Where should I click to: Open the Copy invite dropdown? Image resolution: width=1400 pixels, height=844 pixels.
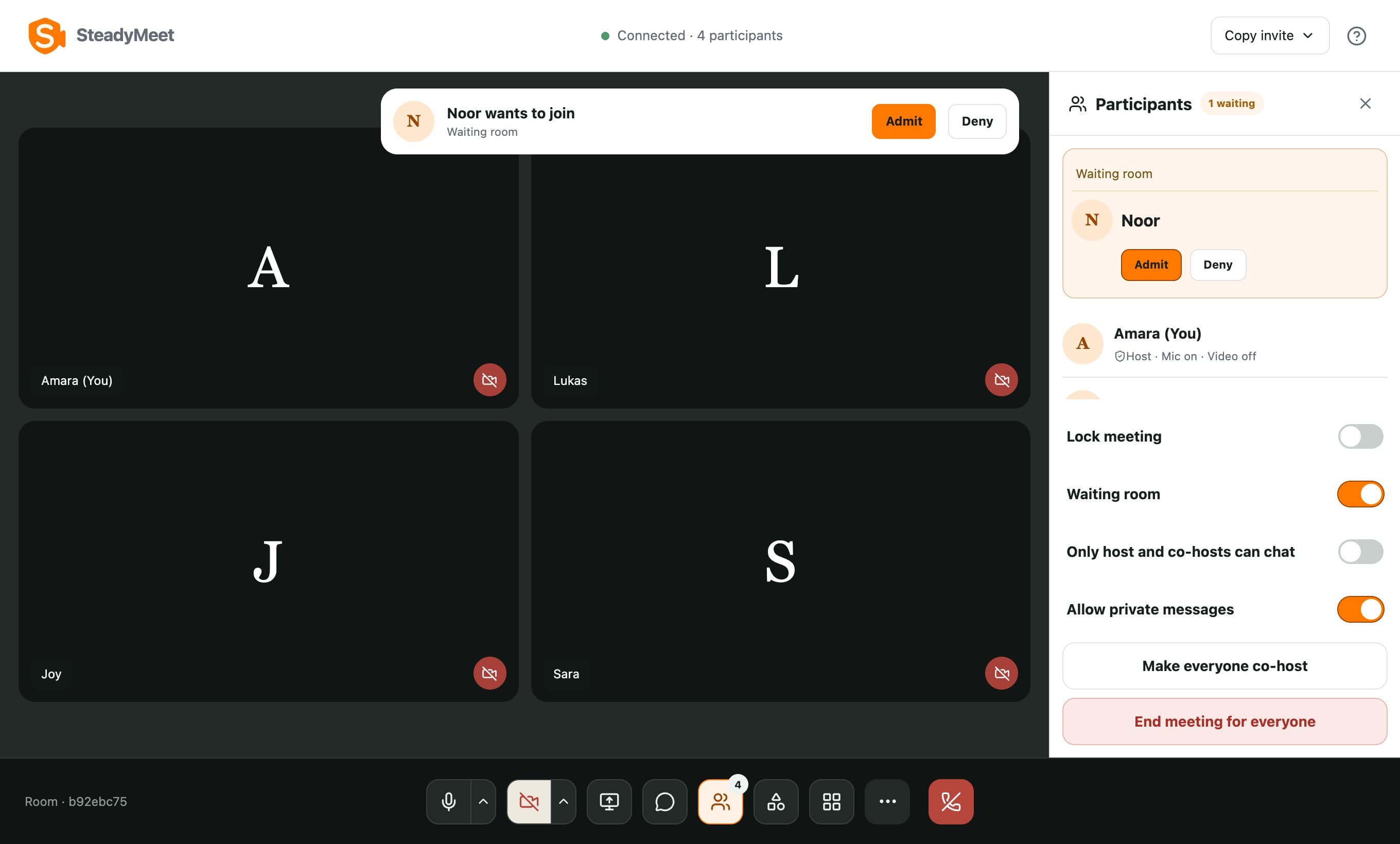(1270, 36)
